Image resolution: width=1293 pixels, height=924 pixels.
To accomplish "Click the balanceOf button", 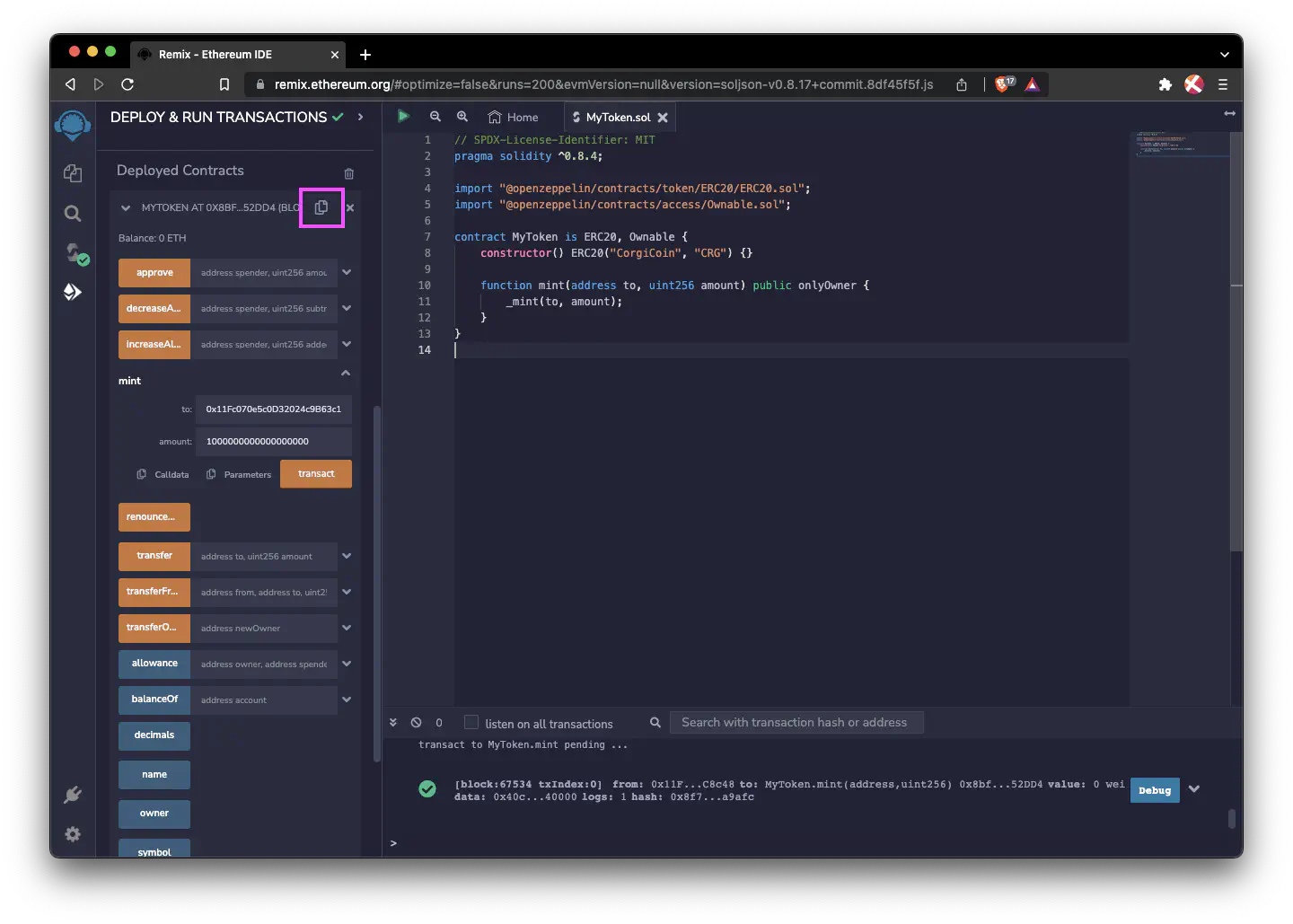I will (x=154, y=700).
